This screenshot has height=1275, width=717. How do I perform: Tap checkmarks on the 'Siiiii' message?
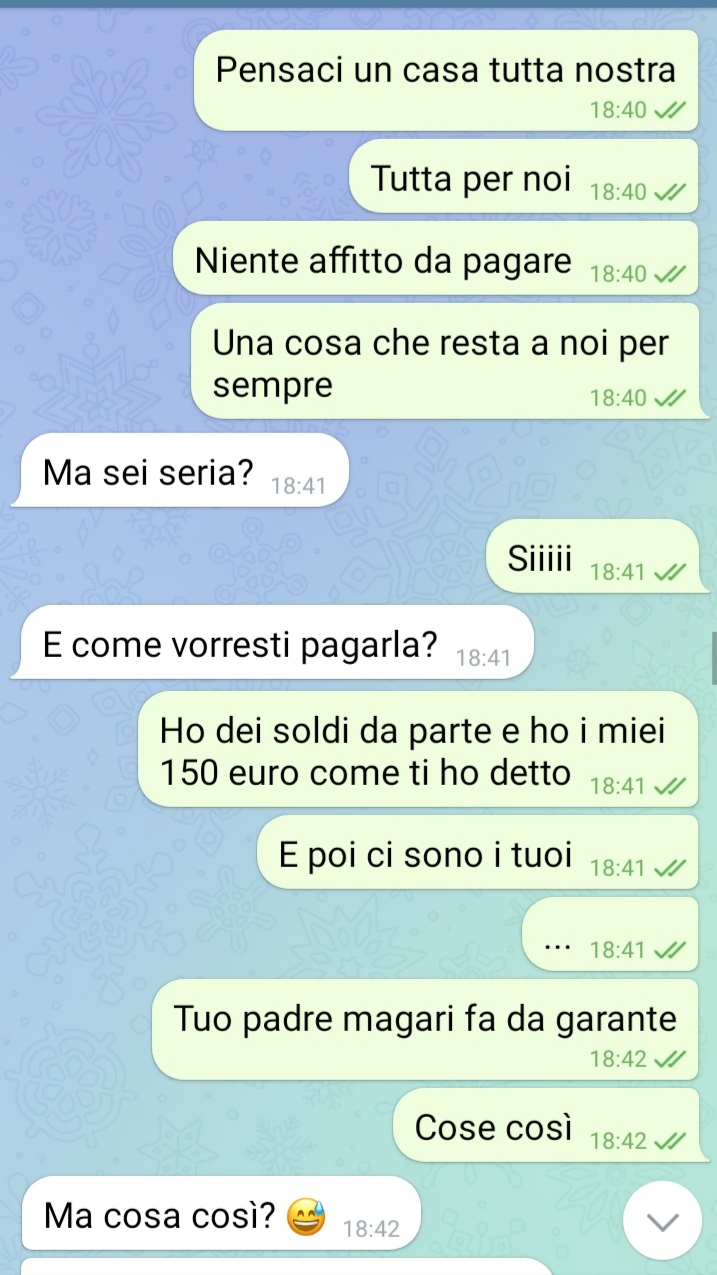click(x=669, y=573)
